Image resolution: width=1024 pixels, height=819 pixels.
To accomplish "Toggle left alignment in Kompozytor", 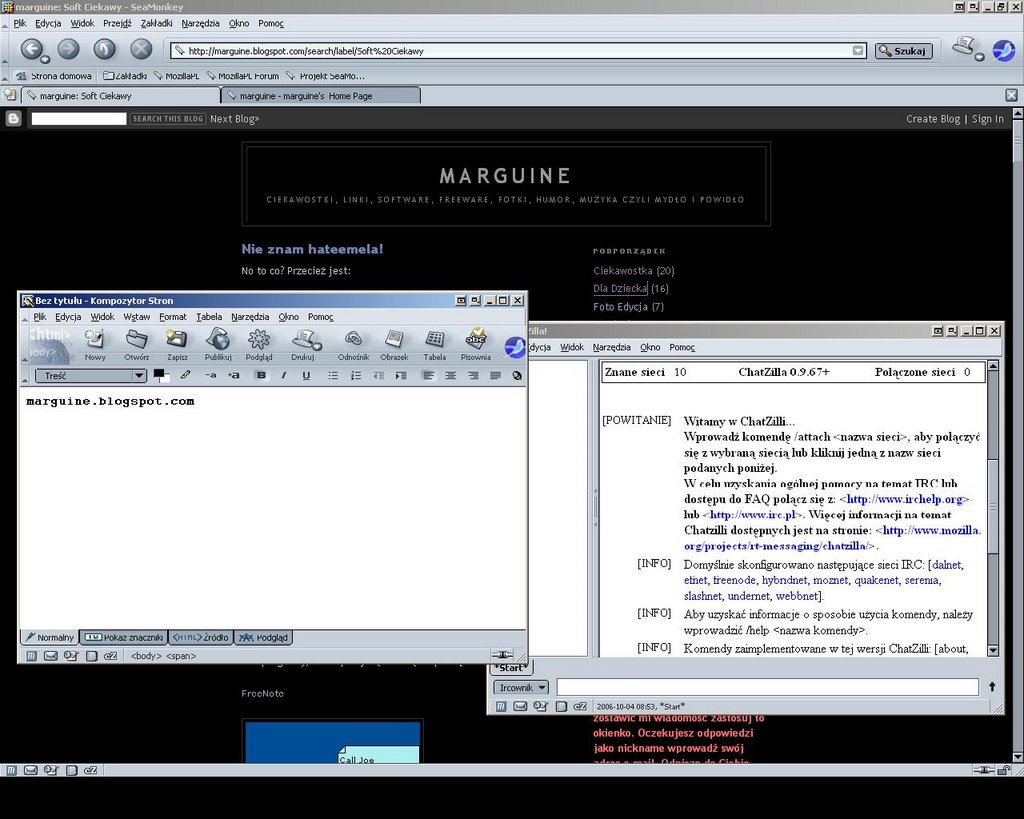I will [x=428, y=376].
